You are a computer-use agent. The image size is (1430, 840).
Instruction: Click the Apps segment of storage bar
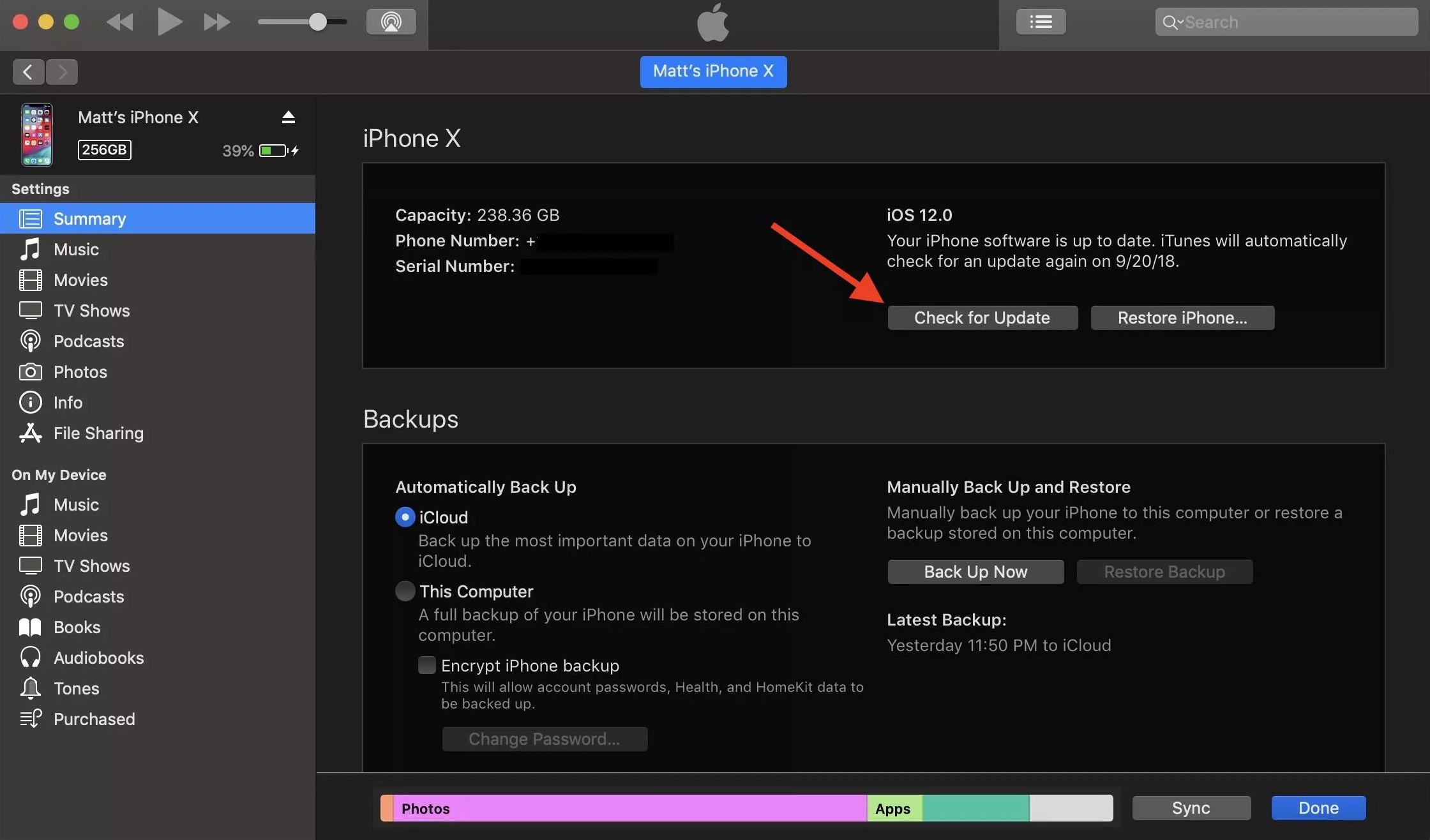pos(894,808)
